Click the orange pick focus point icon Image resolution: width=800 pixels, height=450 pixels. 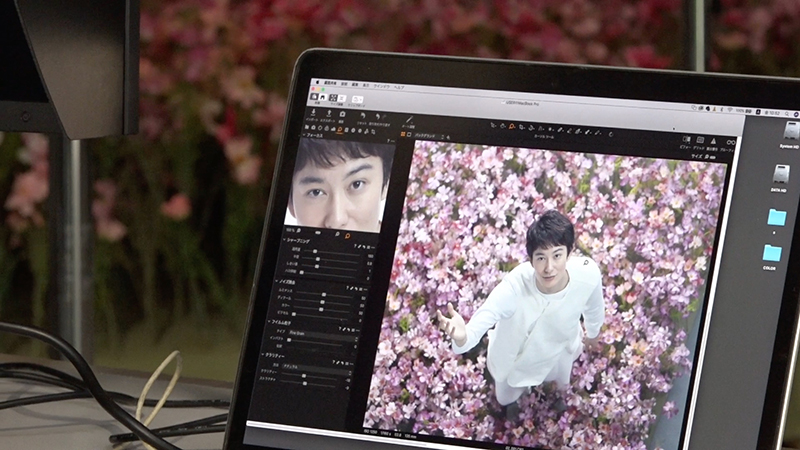[x=347, y=236]
